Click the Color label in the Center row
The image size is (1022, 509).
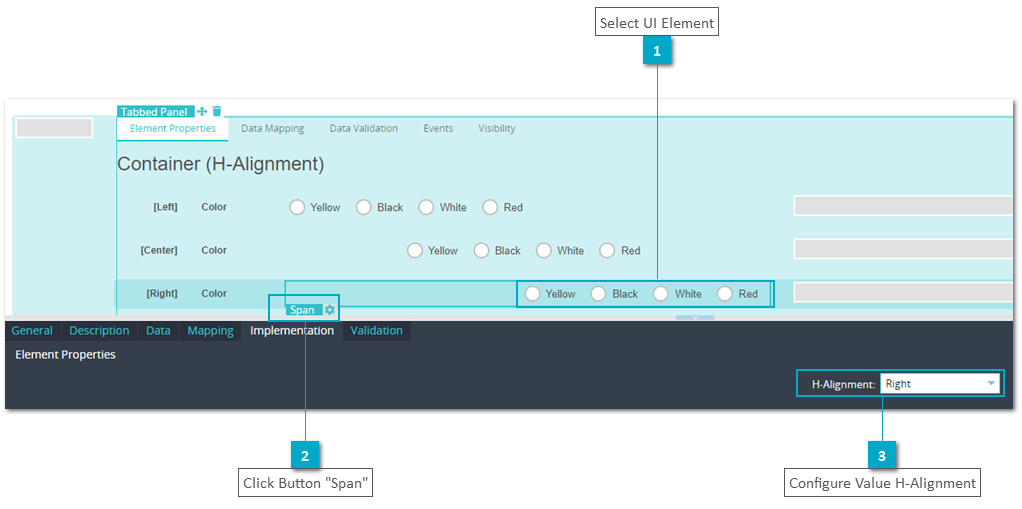pos(214,250)
